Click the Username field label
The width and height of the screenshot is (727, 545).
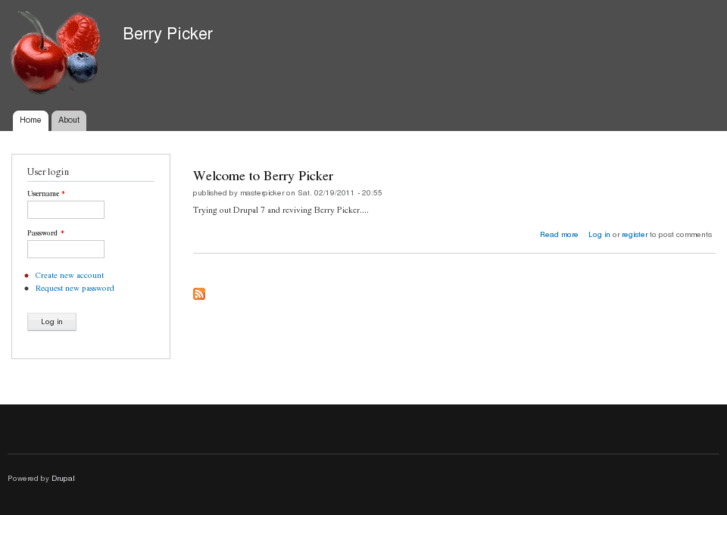pyautogui.click(x=43, y=193)
